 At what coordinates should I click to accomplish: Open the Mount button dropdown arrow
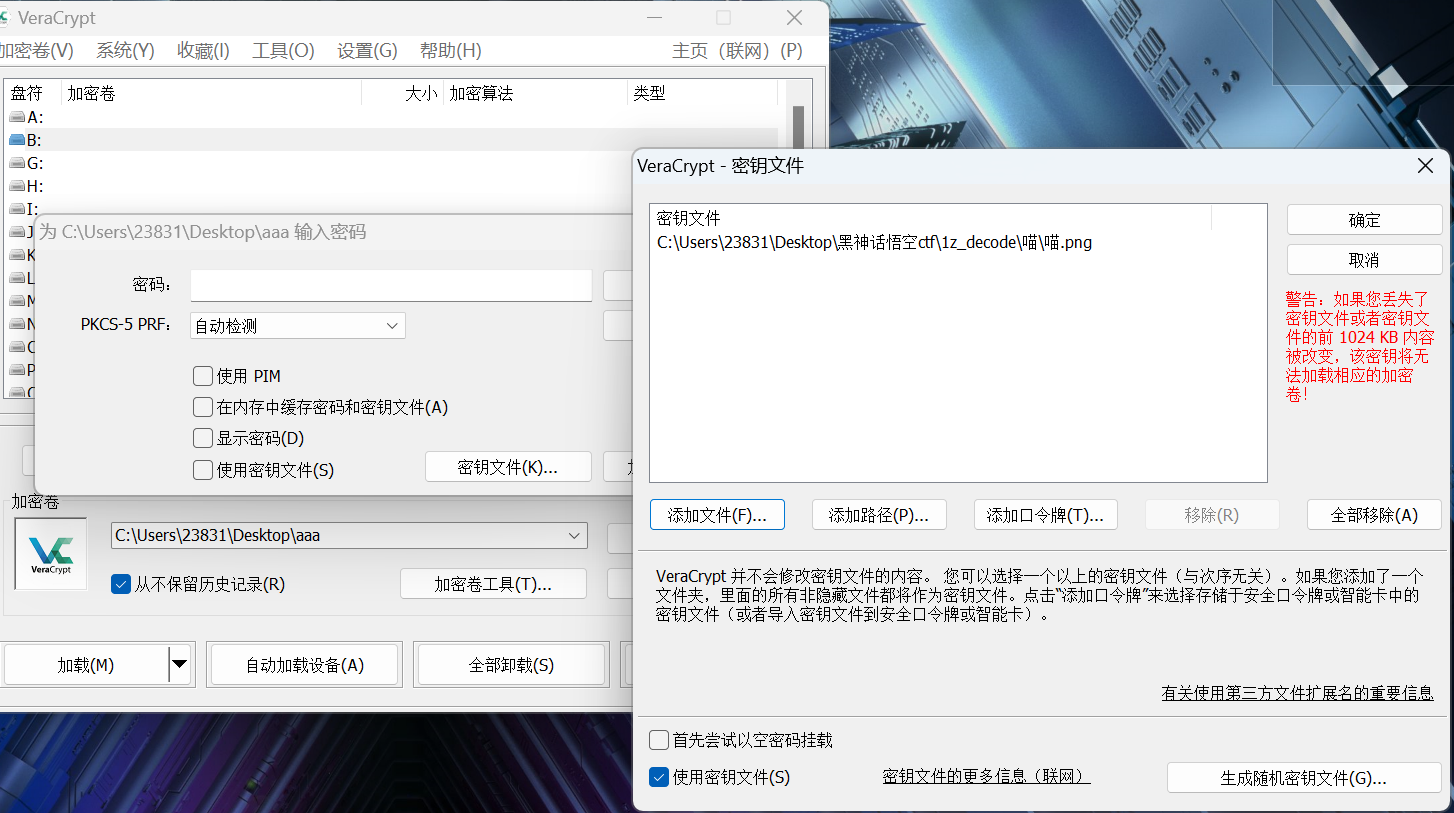[x=180, y=664]
